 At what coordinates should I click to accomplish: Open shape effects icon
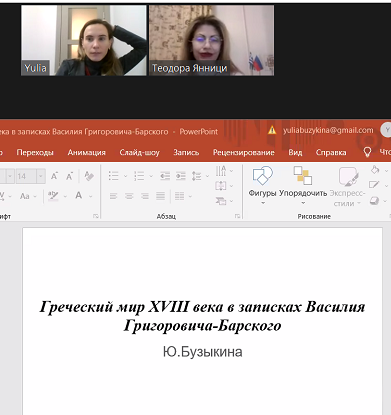coord(375,201)
